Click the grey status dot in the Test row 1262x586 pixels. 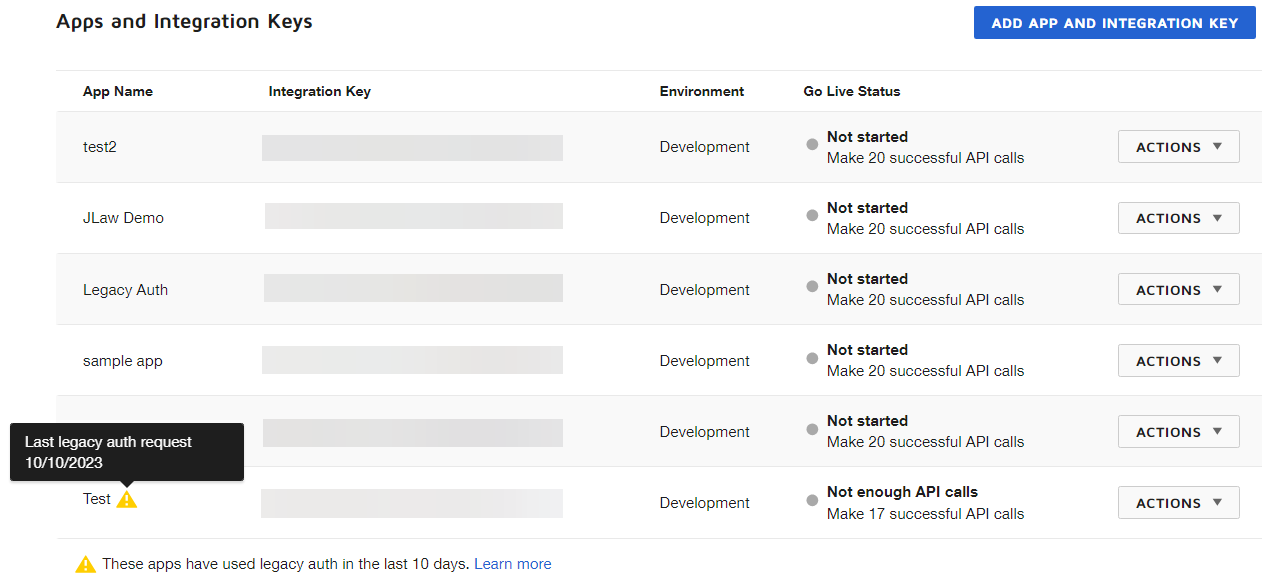[x=812, y=499]
